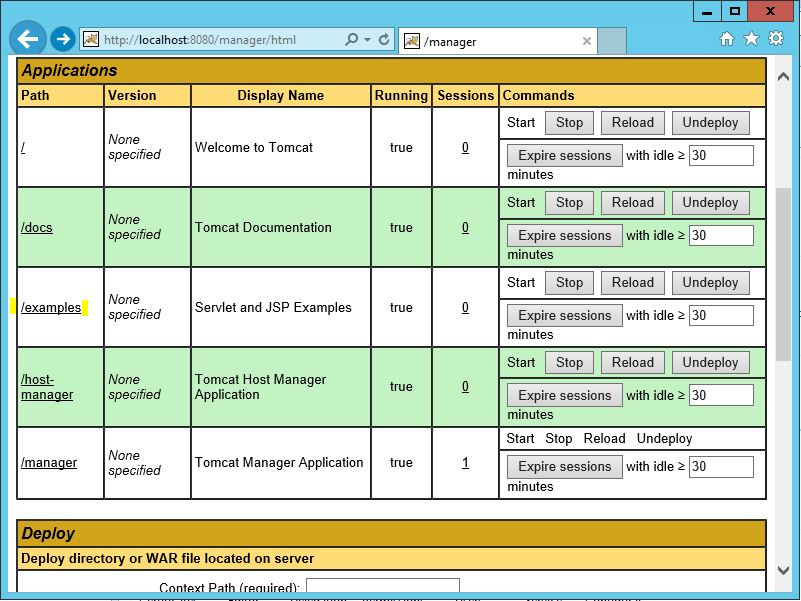Screen dimensions: 801x601
Task: Reload the Servlet and JSP Examples application
Action: [x=632, y=283]
